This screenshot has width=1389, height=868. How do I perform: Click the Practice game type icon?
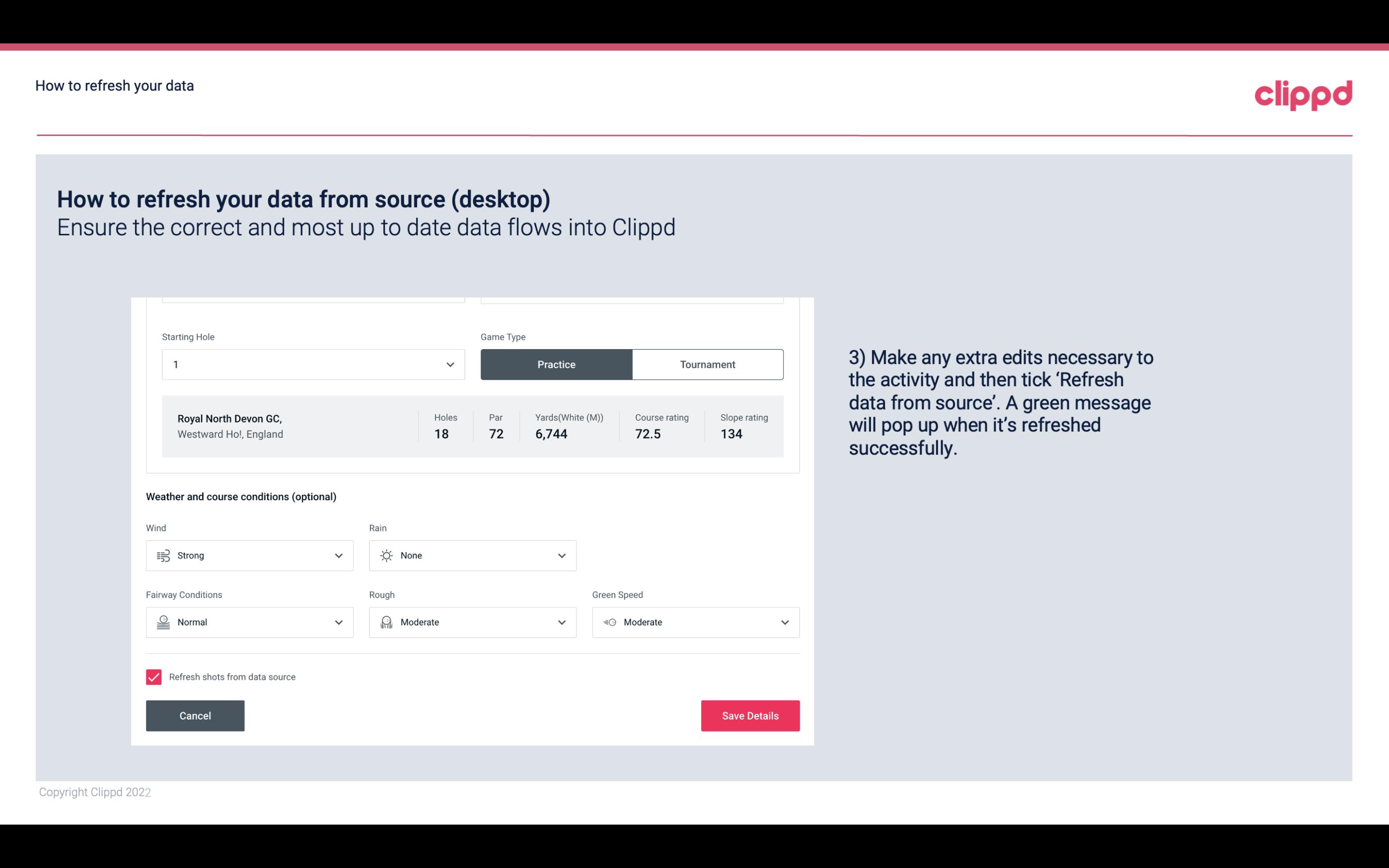[557, 364]
